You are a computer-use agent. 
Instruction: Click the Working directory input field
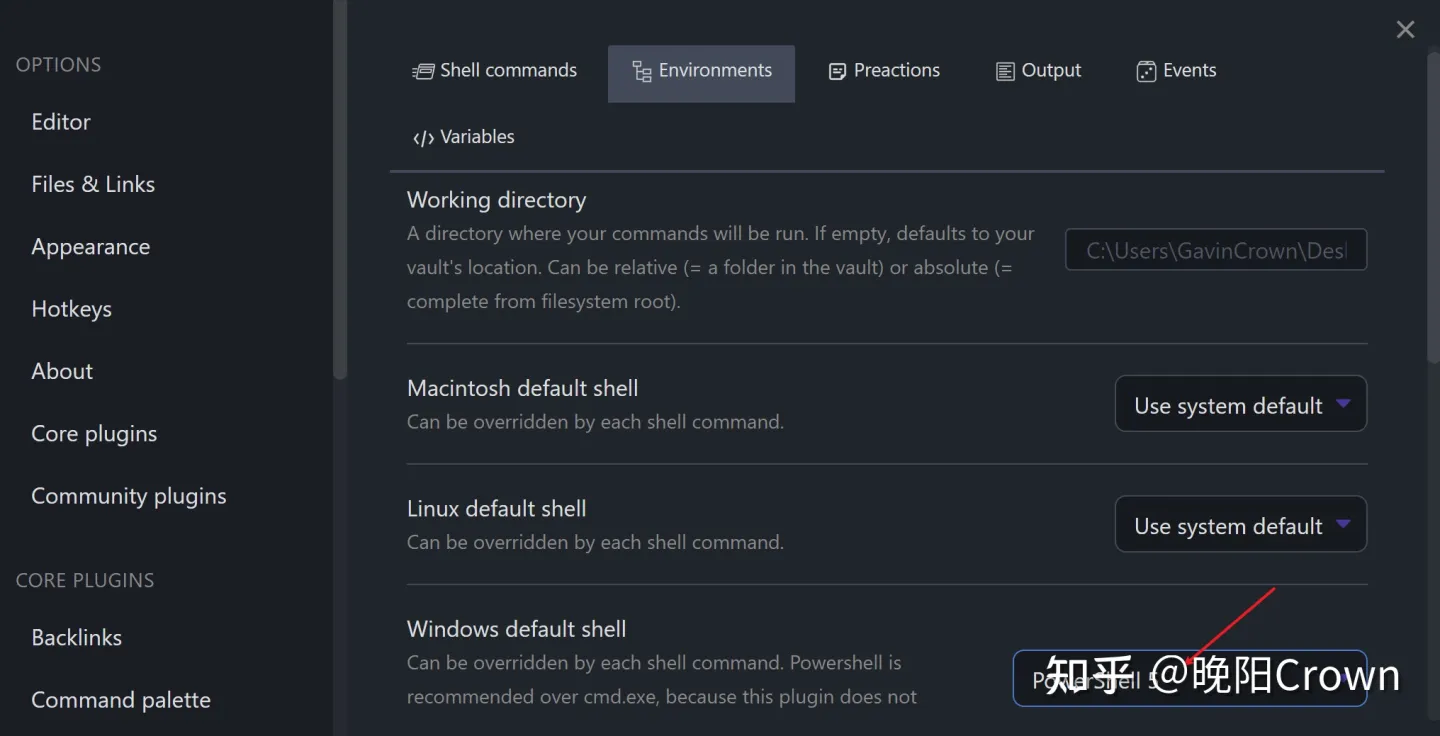click(1215, 250)
